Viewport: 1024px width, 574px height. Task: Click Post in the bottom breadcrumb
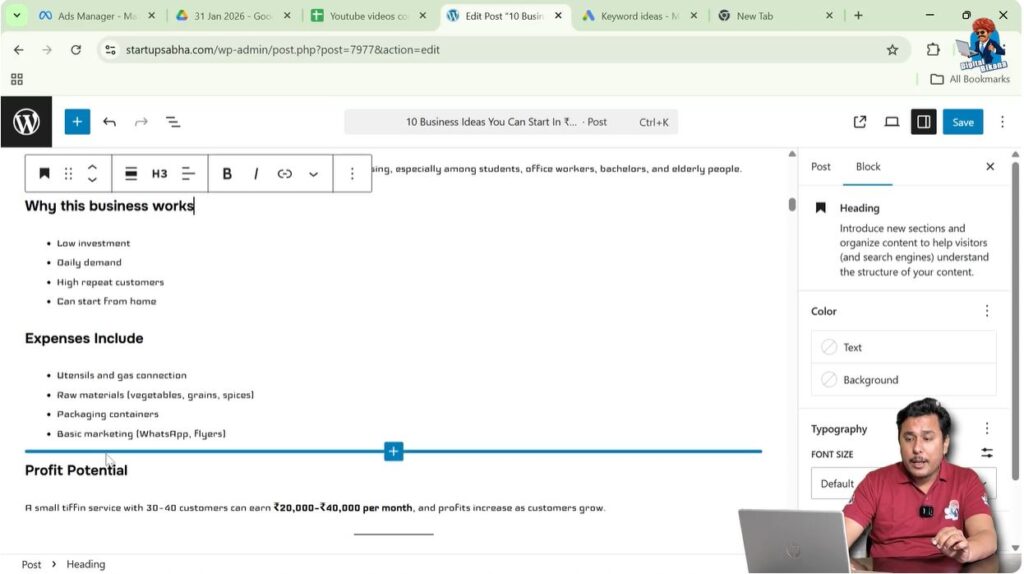[32, 564]
